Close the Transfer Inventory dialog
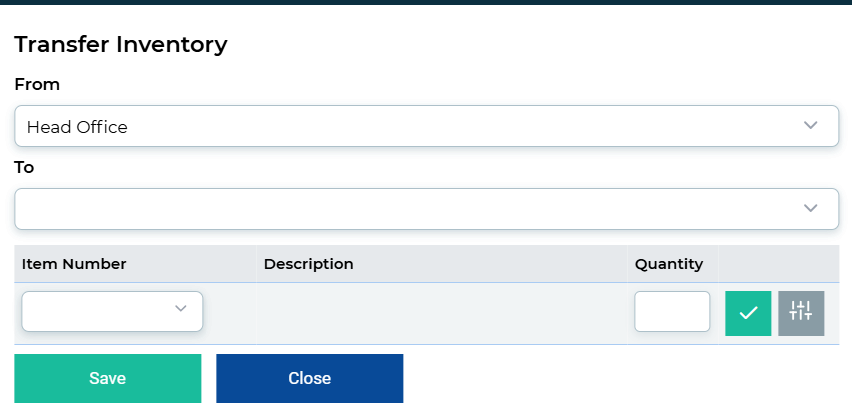The image size is (852, 418). pos(310,378)
